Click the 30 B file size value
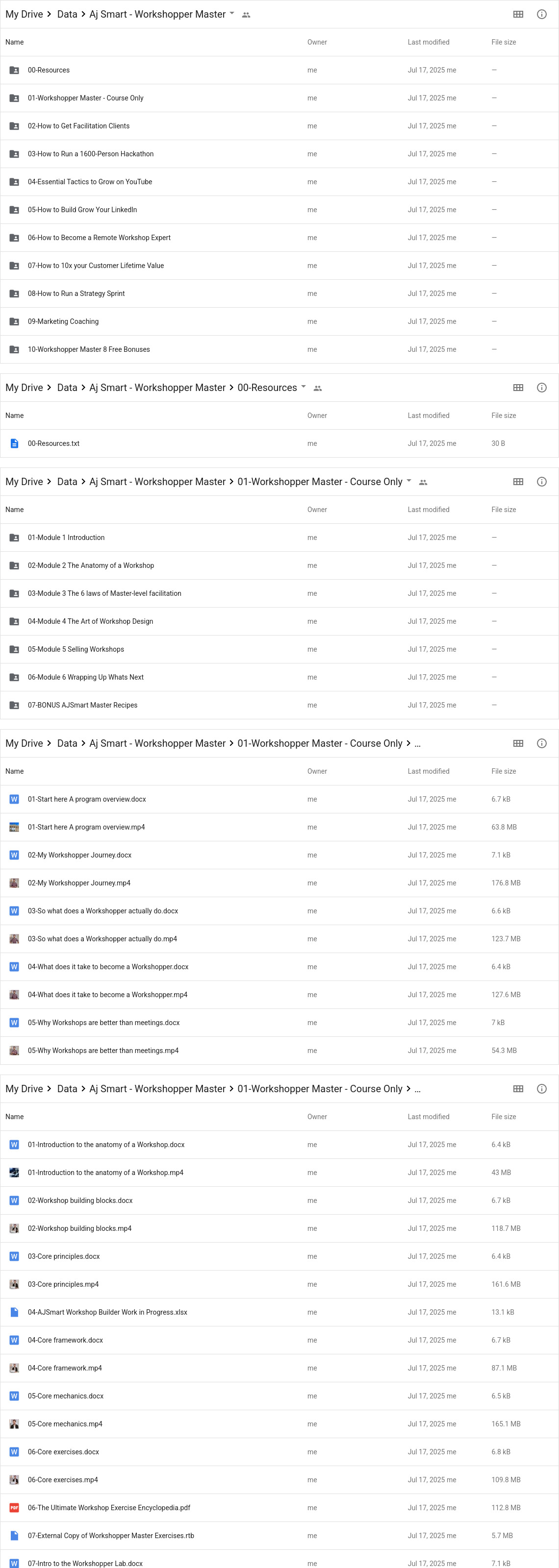The height and width of the screenshot is (1568, 559). pos(498,444)
